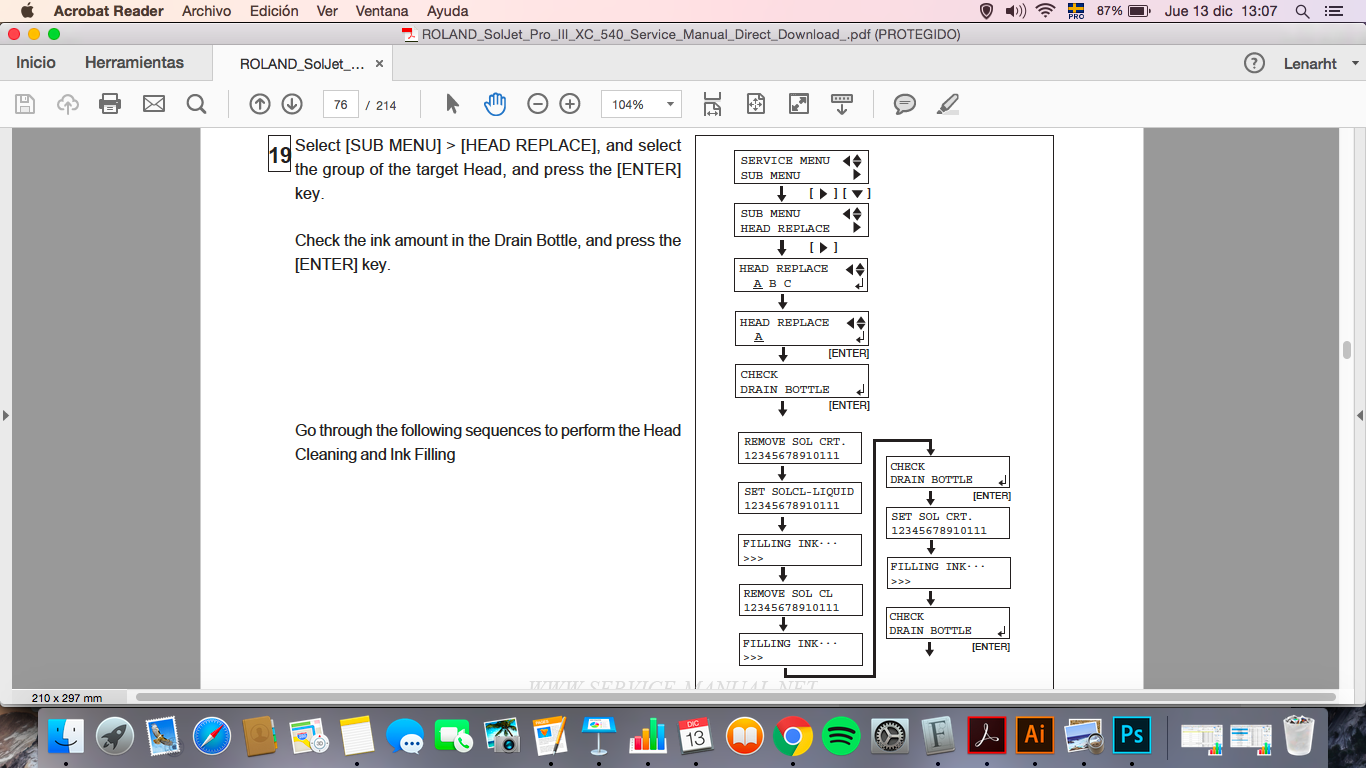This screenshot has height=768, width=1366.
Task: Click the clock showing Jue 13 dic 13:07
Action: (1221, 11)
